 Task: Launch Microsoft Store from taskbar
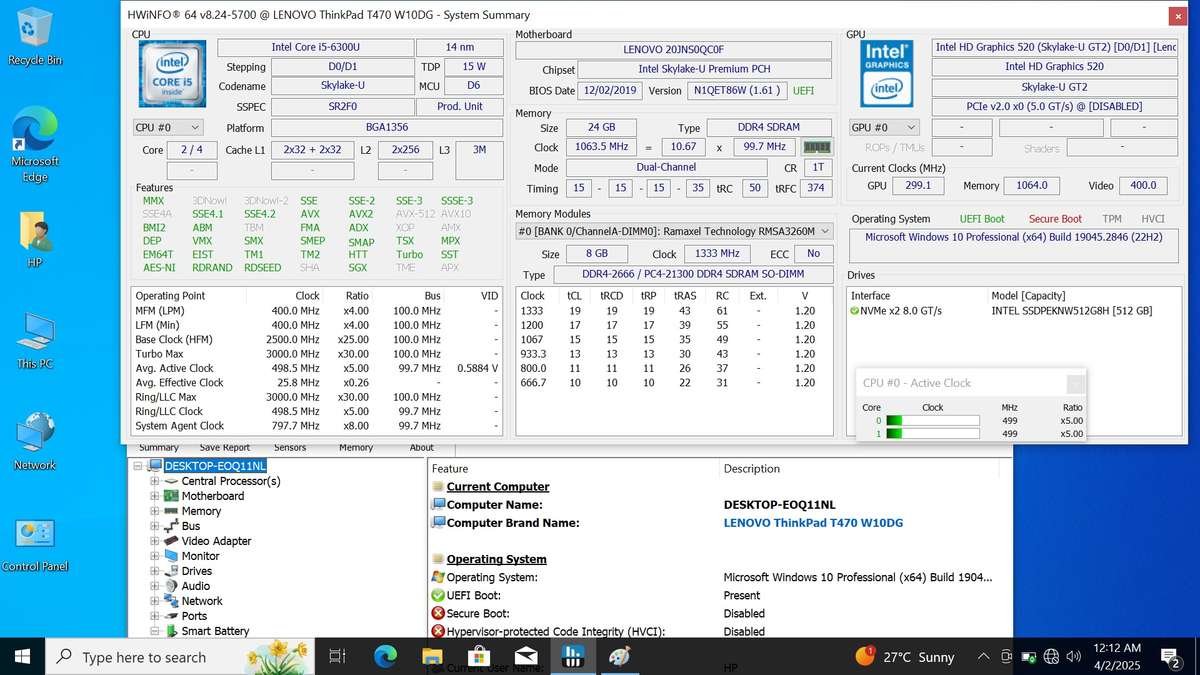(x=479, y=657)
